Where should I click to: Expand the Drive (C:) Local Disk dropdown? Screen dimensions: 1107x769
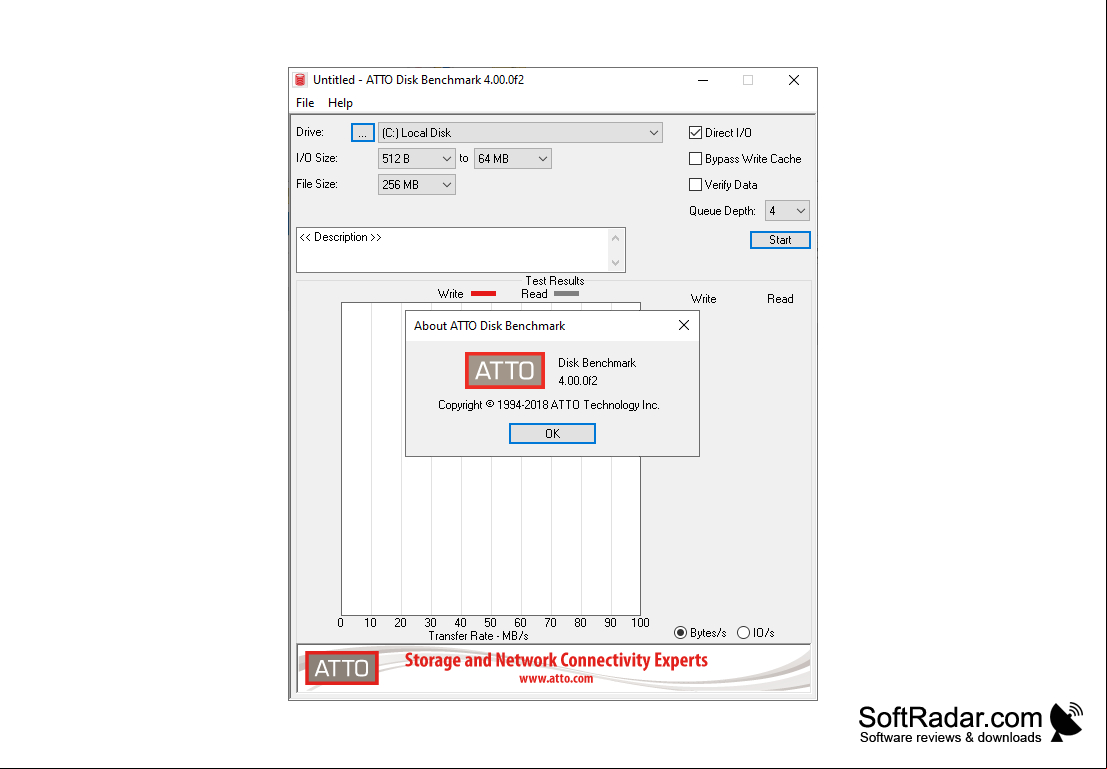pos(520,133)
